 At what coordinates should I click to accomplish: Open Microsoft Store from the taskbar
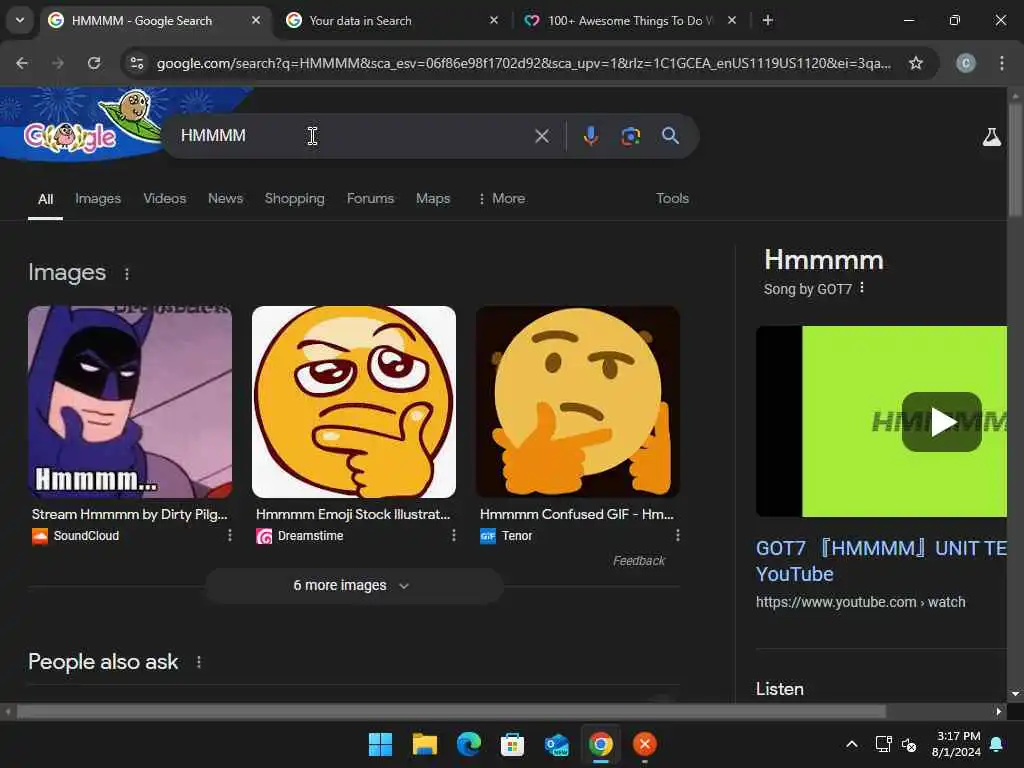(x=513, y=744)
